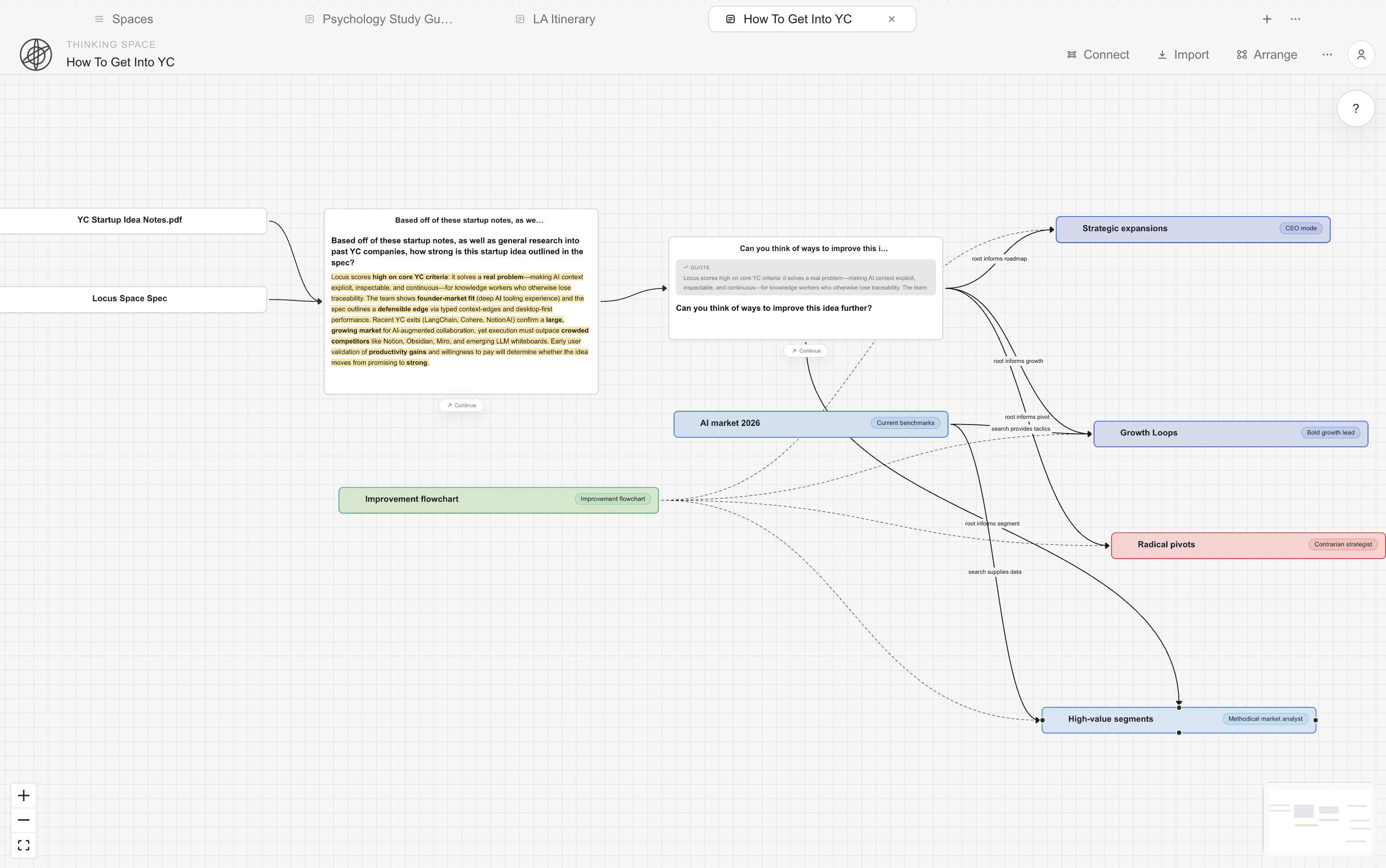This screenshot has width=1386, height=868.
Task: Open the Spaces hamburger menu
Action: (x=100, y=19)
